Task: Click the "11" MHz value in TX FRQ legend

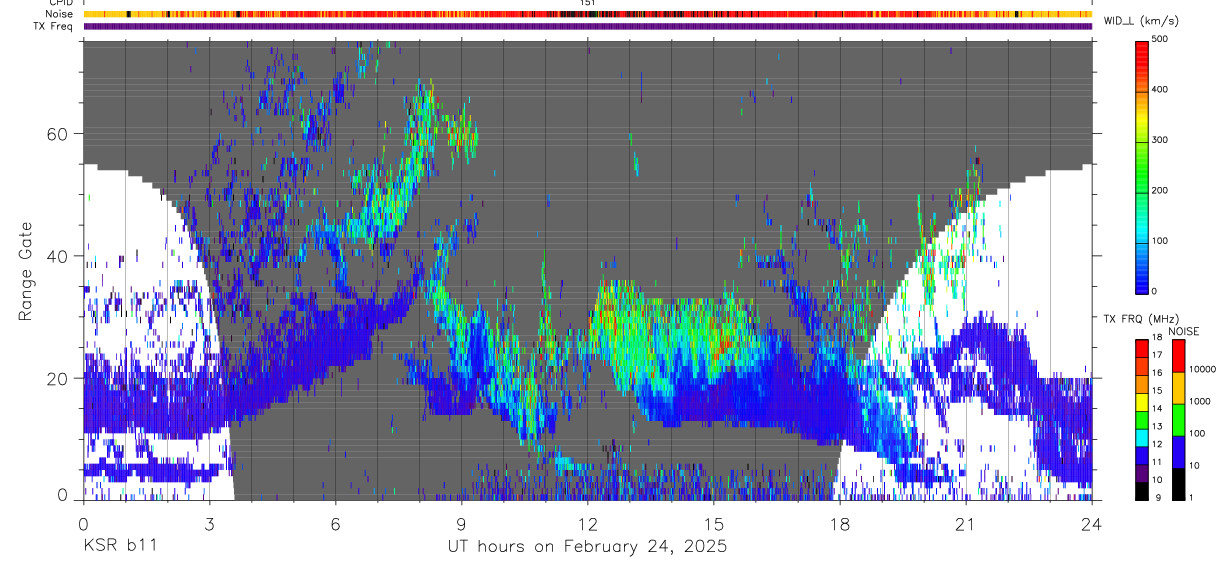Action: [x=1159, y=462]
